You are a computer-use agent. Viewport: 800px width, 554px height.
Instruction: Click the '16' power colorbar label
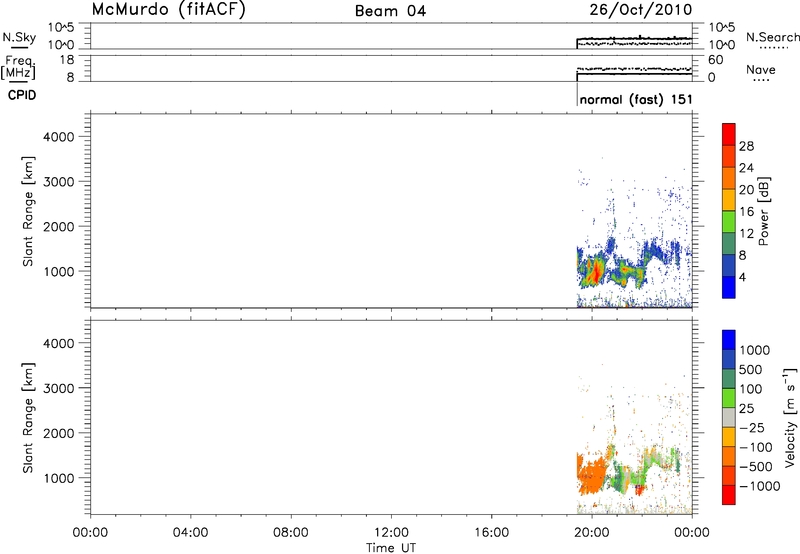[746, 212]
